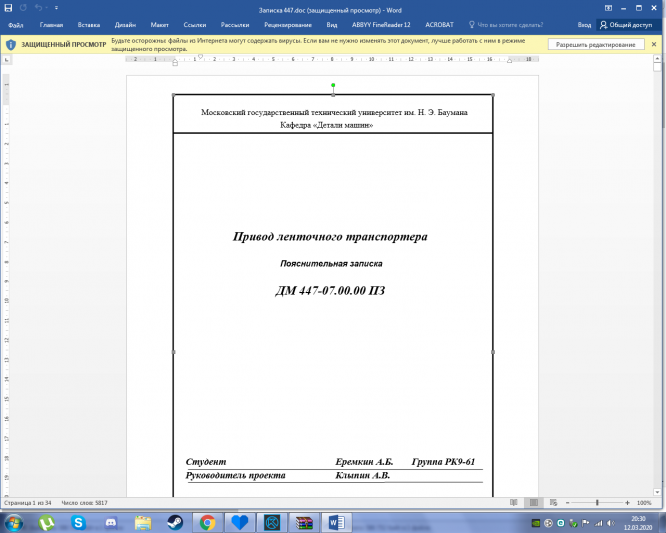Click the Word icon in the taskbar
This screenshot has height=533, width=666.
point(336,522)
